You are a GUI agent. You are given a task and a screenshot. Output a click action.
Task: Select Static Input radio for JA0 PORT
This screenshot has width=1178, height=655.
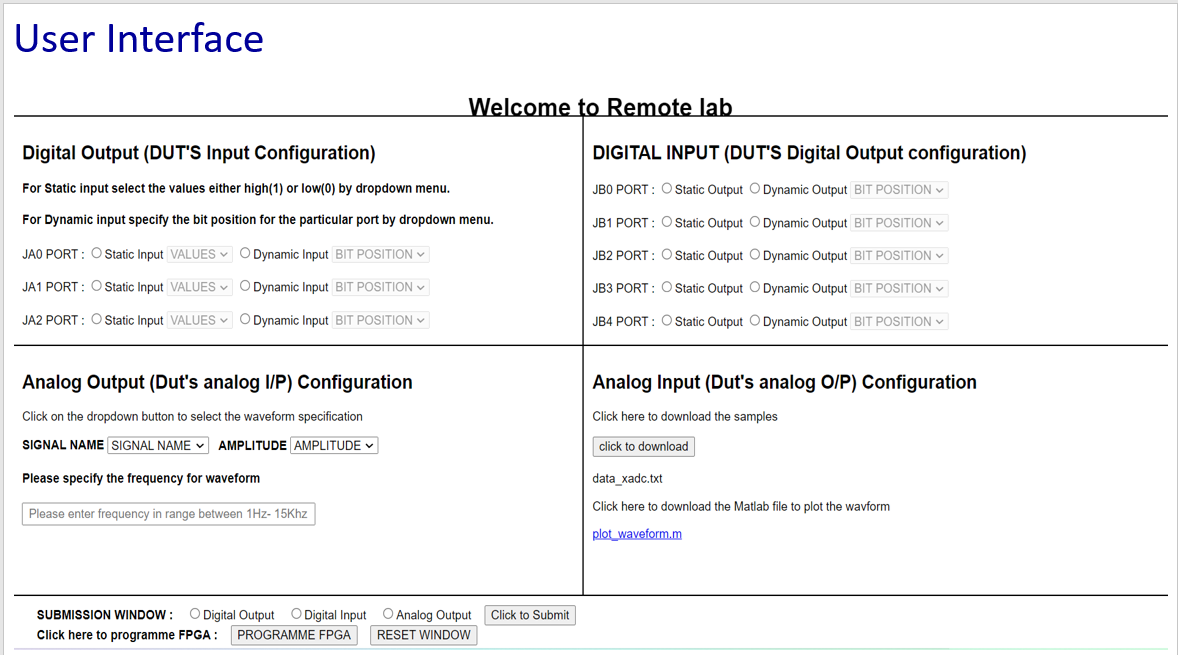97,254
